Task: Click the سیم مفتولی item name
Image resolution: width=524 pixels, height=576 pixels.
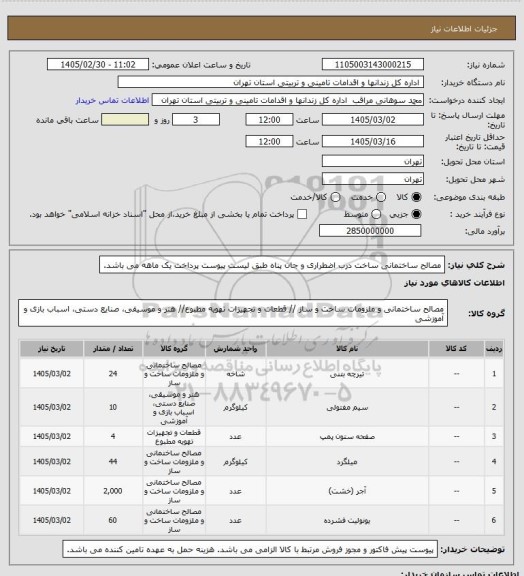Action: (347, 407)
